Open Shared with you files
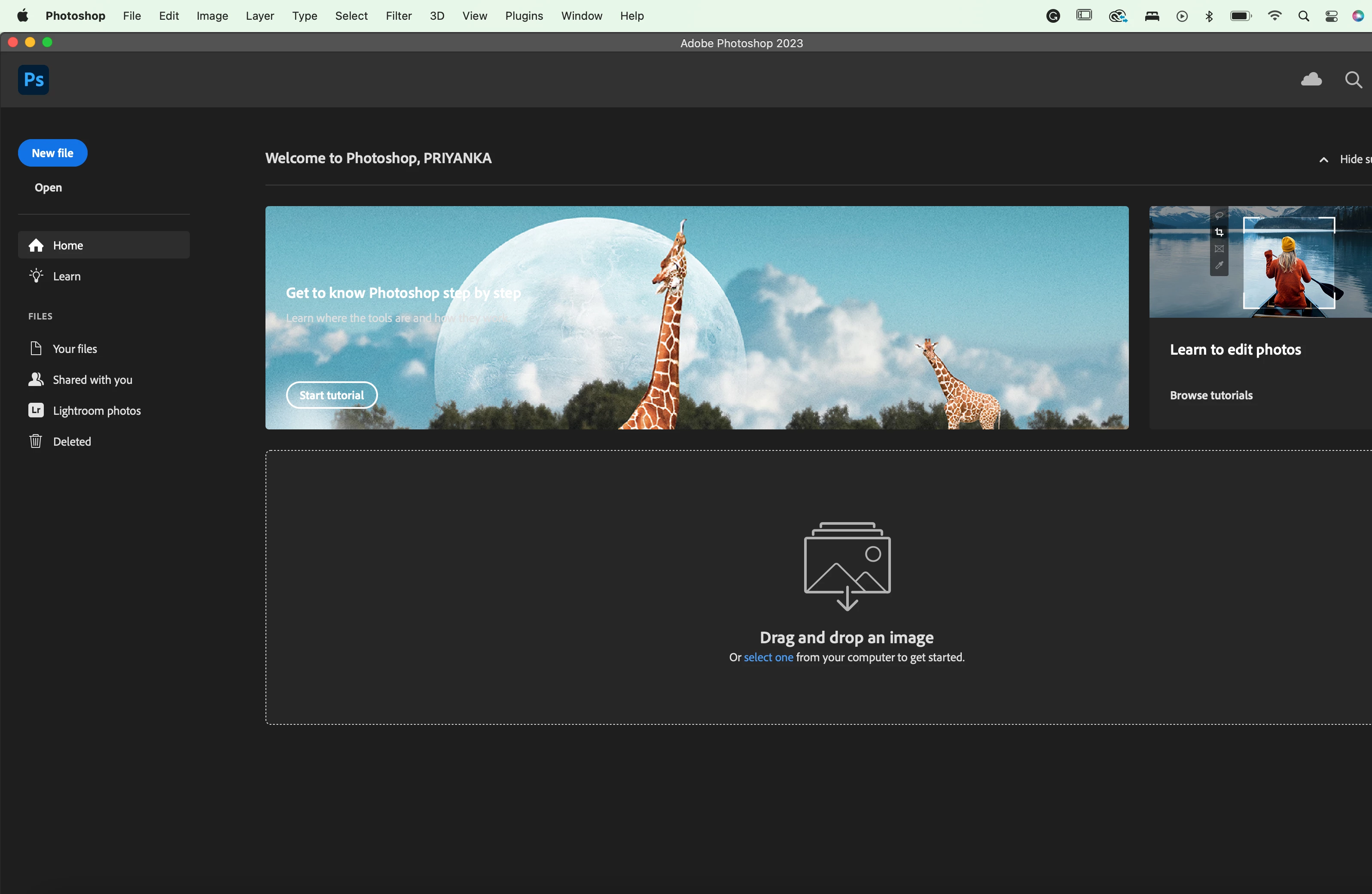 (92, 380)
